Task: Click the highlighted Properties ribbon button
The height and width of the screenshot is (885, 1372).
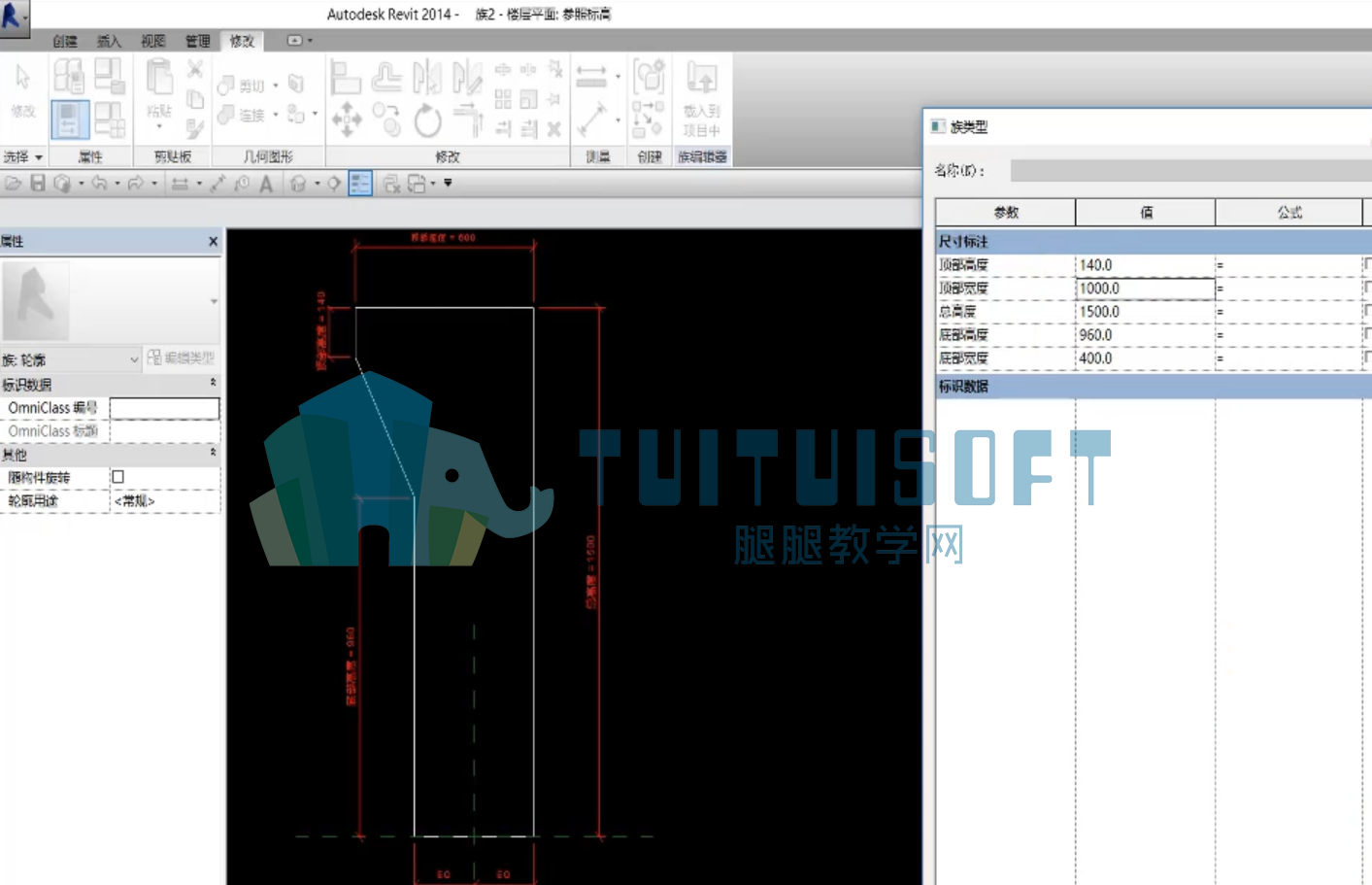Action: (x=70, y=119)
